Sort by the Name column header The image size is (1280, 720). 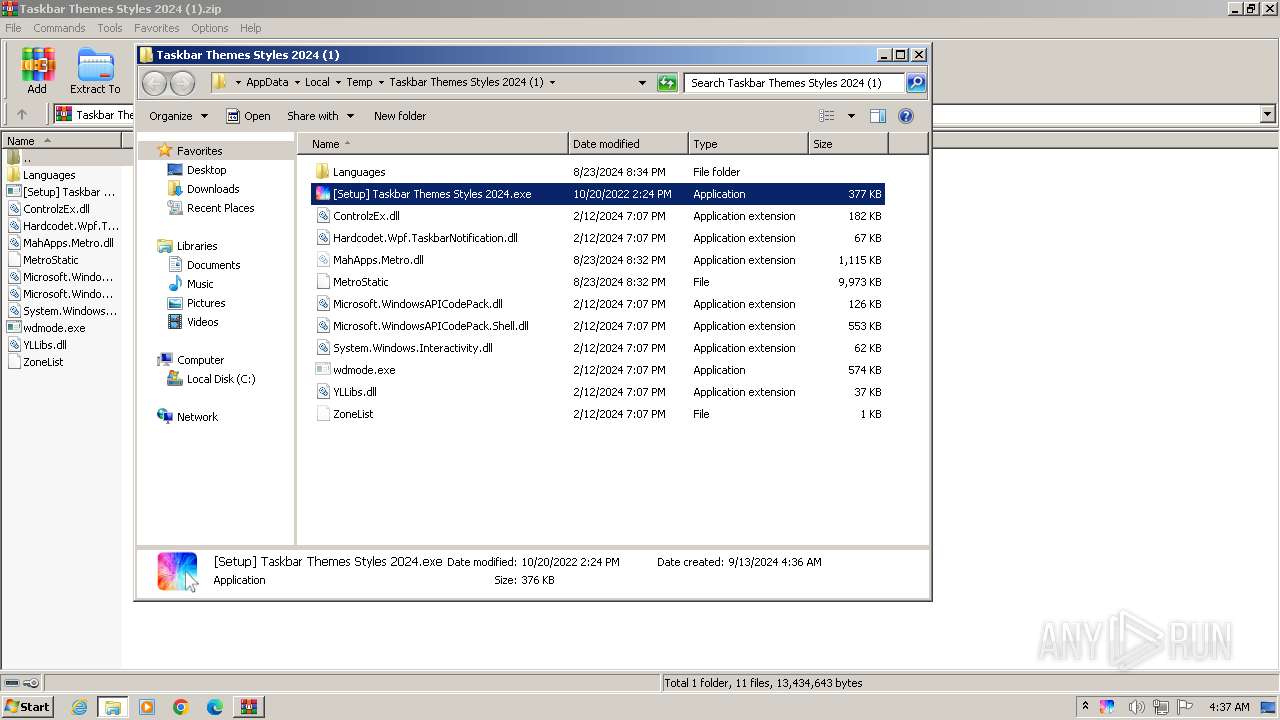point(433,144)
